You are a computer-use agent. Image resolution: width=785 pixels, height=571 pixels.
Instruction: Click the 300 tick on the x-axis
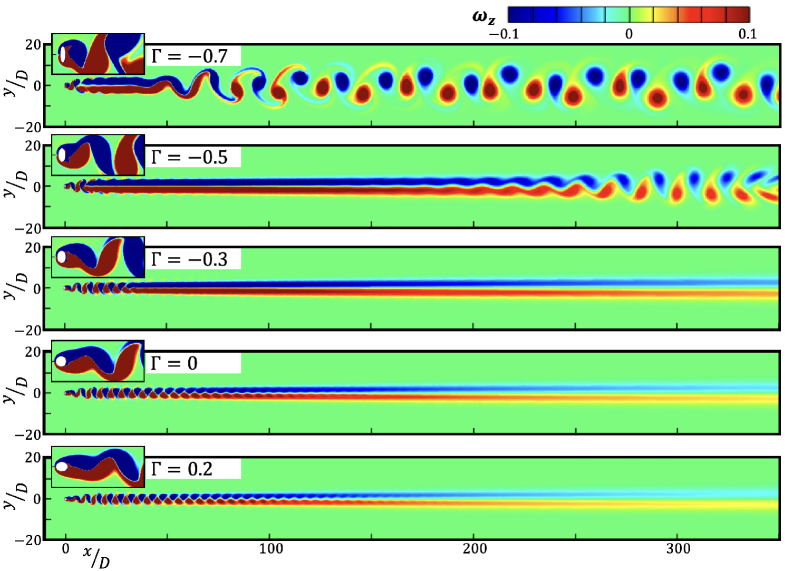[678, 549]
